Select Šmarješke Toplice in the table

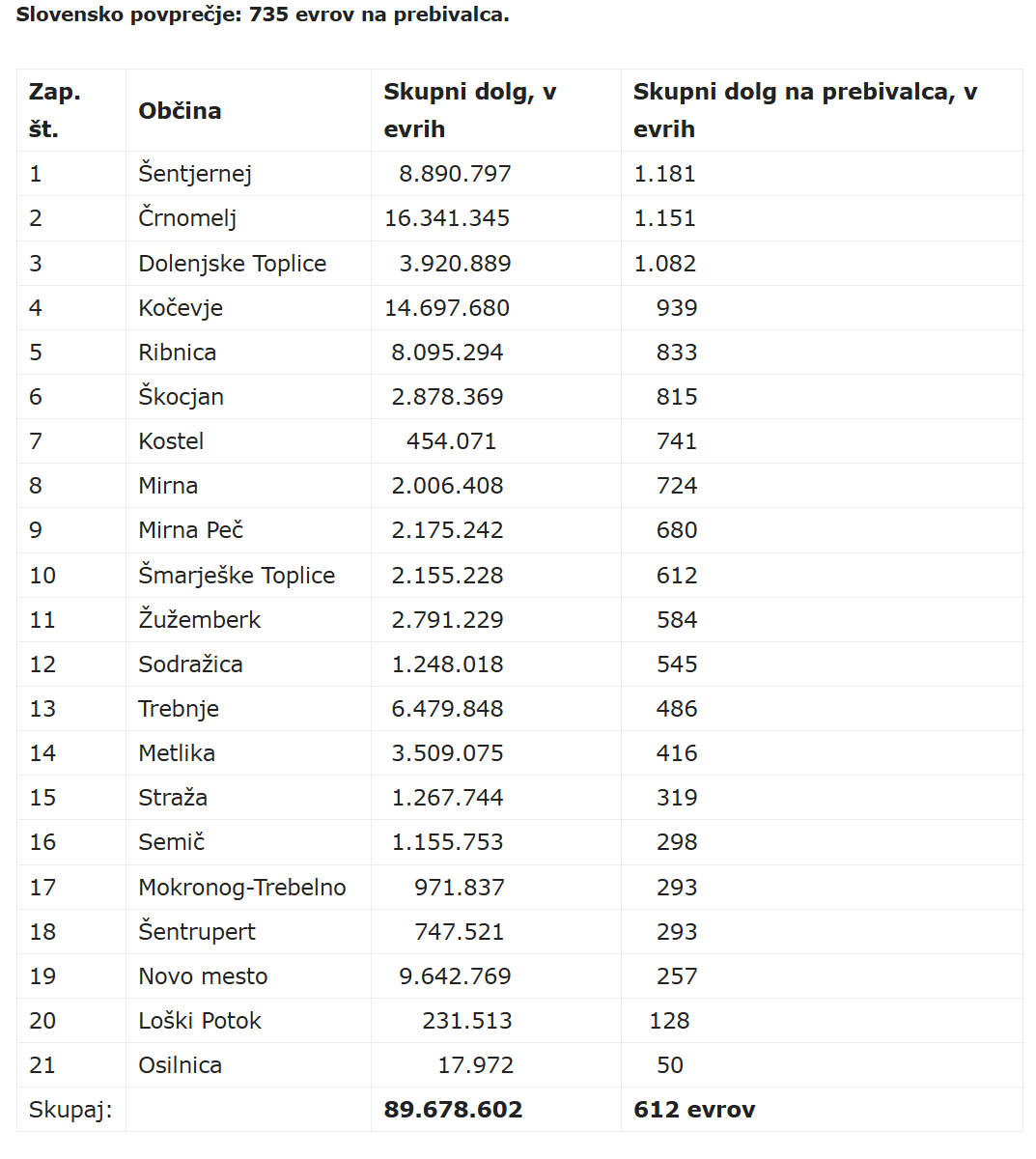pyautogui.click(x=237, y=576)
